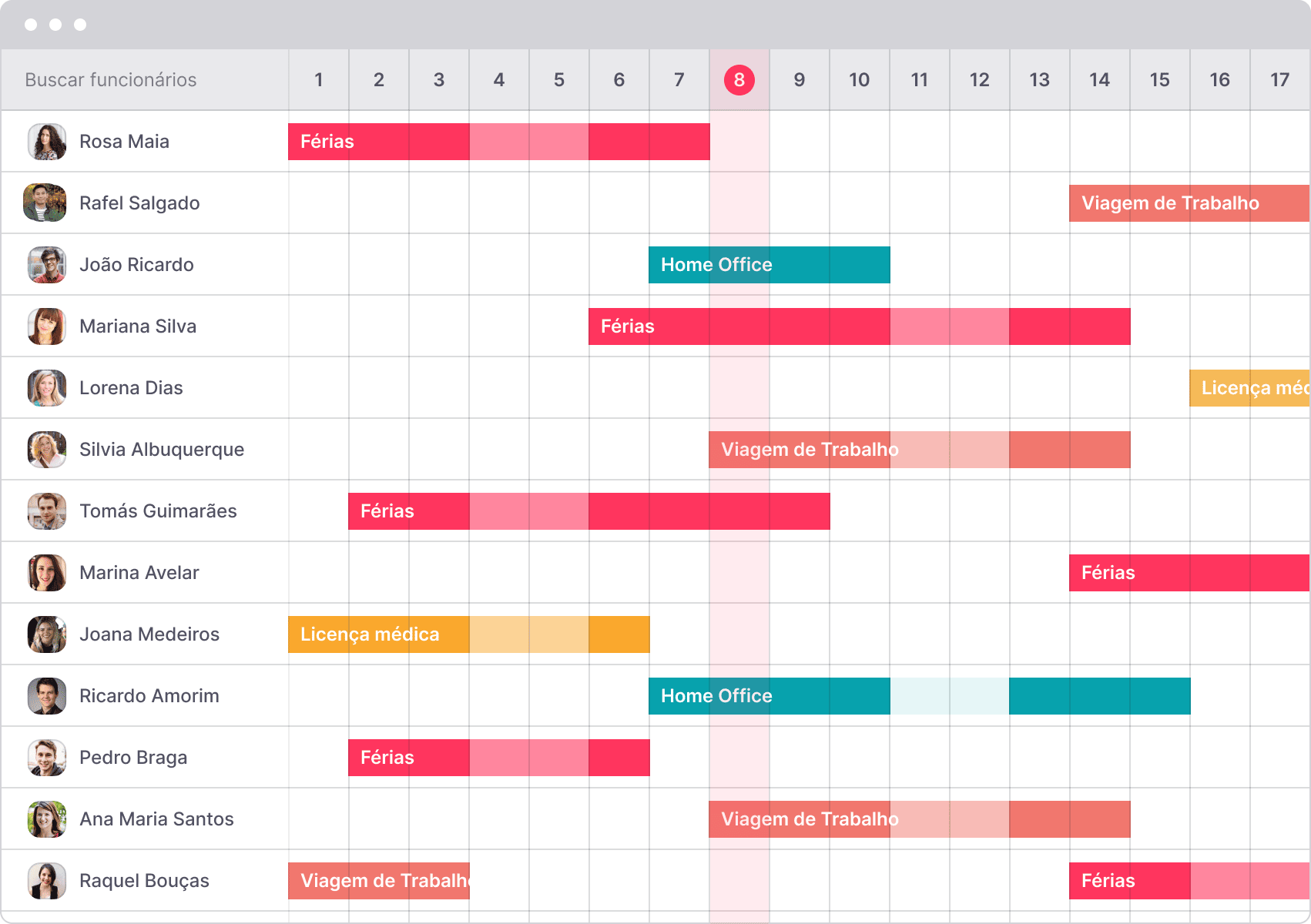Open Pedro Braga's avatar
Screen dimensions: 1311x924
click(47, 758)
